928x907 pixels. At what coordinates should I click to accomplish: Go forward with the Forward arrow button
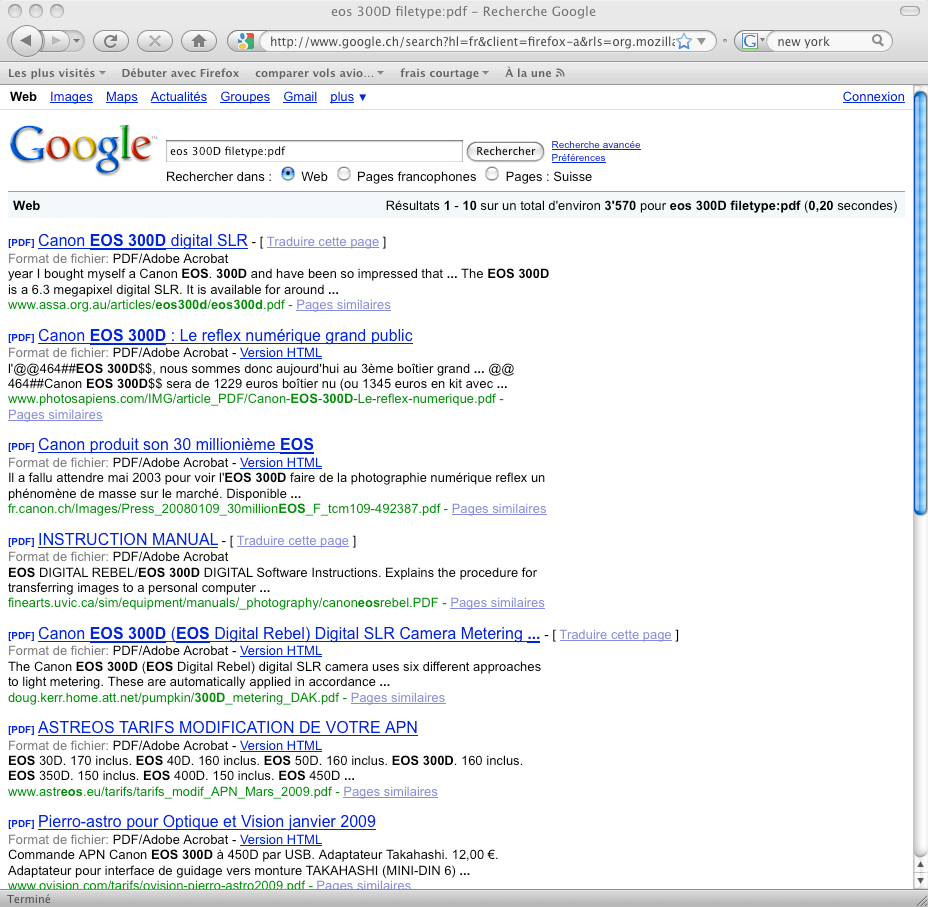56,41
